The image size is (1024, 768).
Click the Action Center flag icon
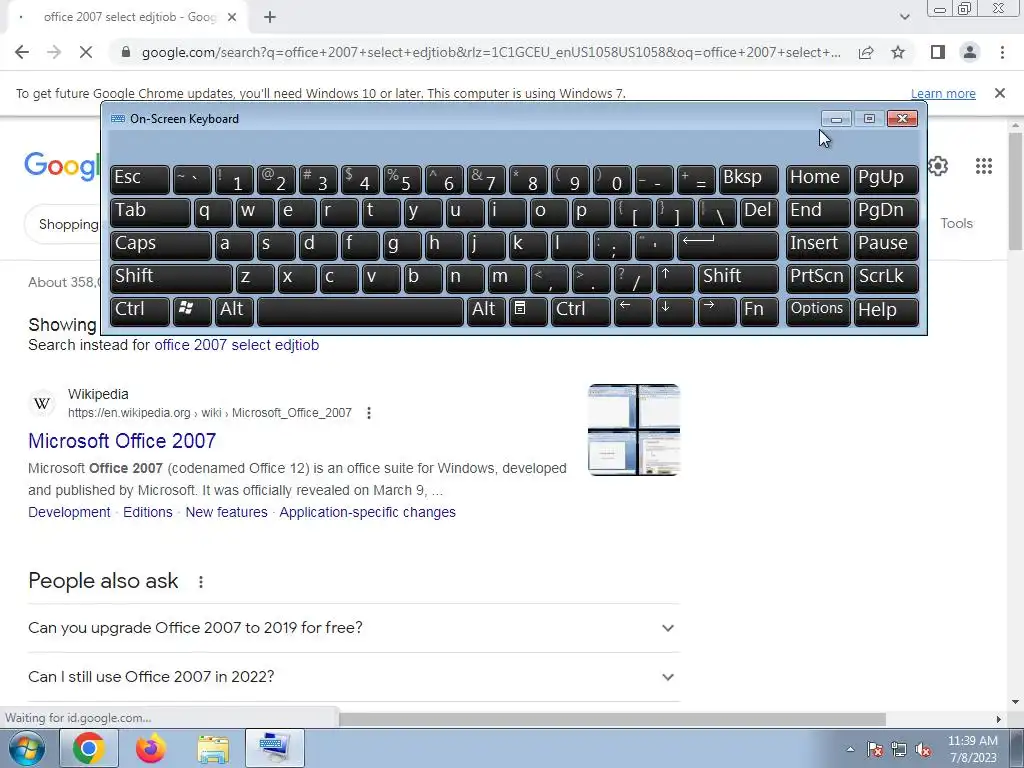(x=874, y=749)
